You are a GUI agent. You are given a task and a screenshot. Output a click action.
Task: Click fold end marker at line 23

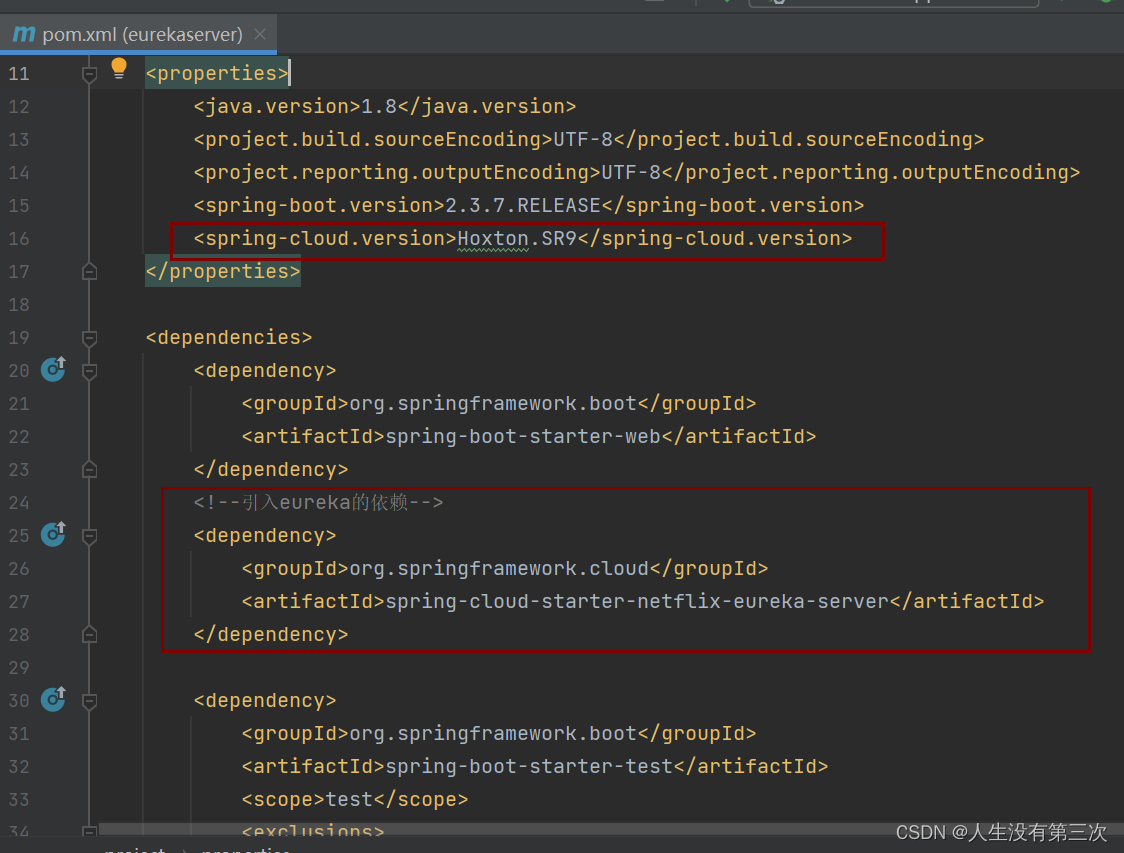point(90,470)
